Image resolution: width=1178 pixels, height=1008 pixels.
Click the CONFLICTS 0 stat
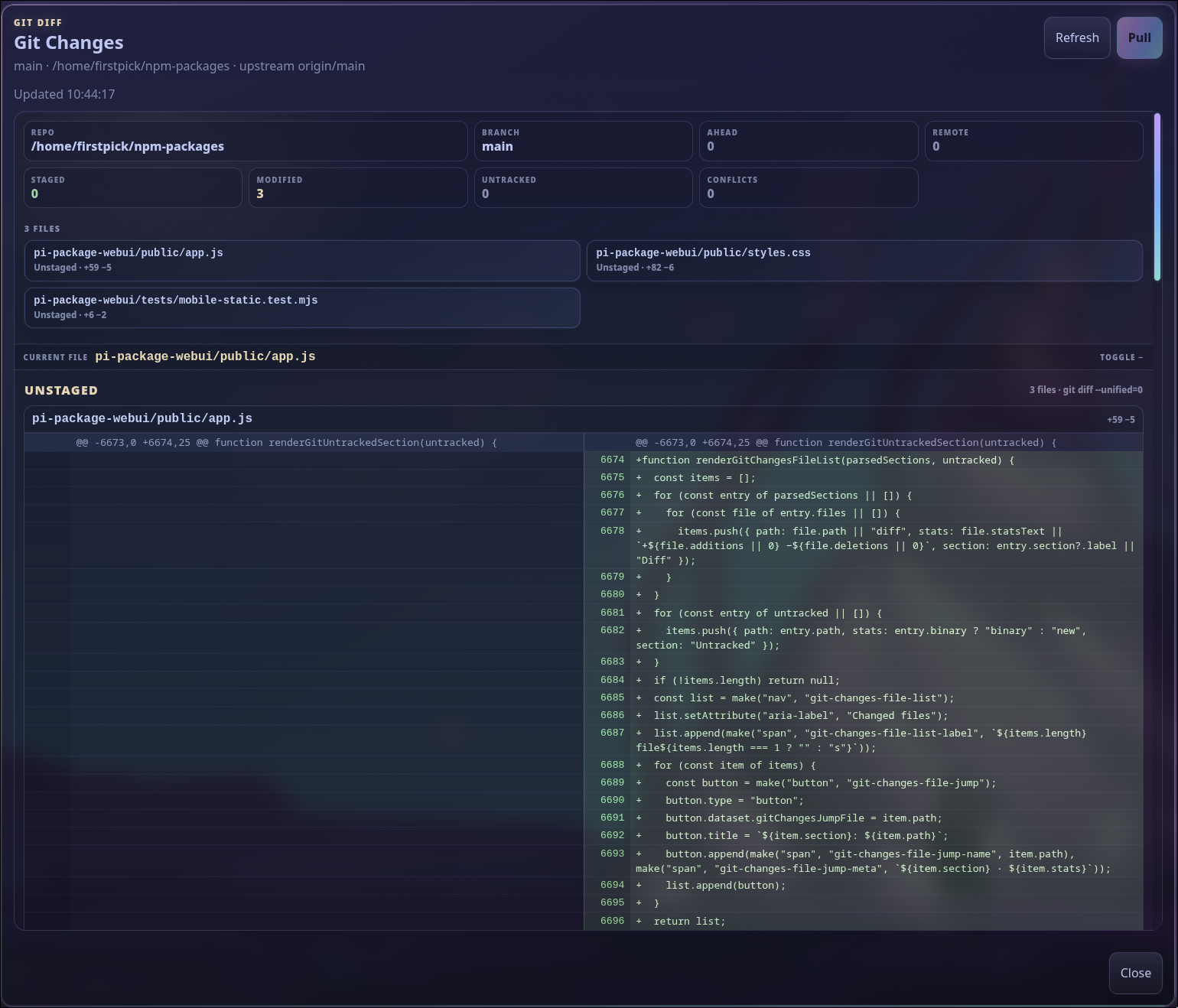(x=809, y=188)
